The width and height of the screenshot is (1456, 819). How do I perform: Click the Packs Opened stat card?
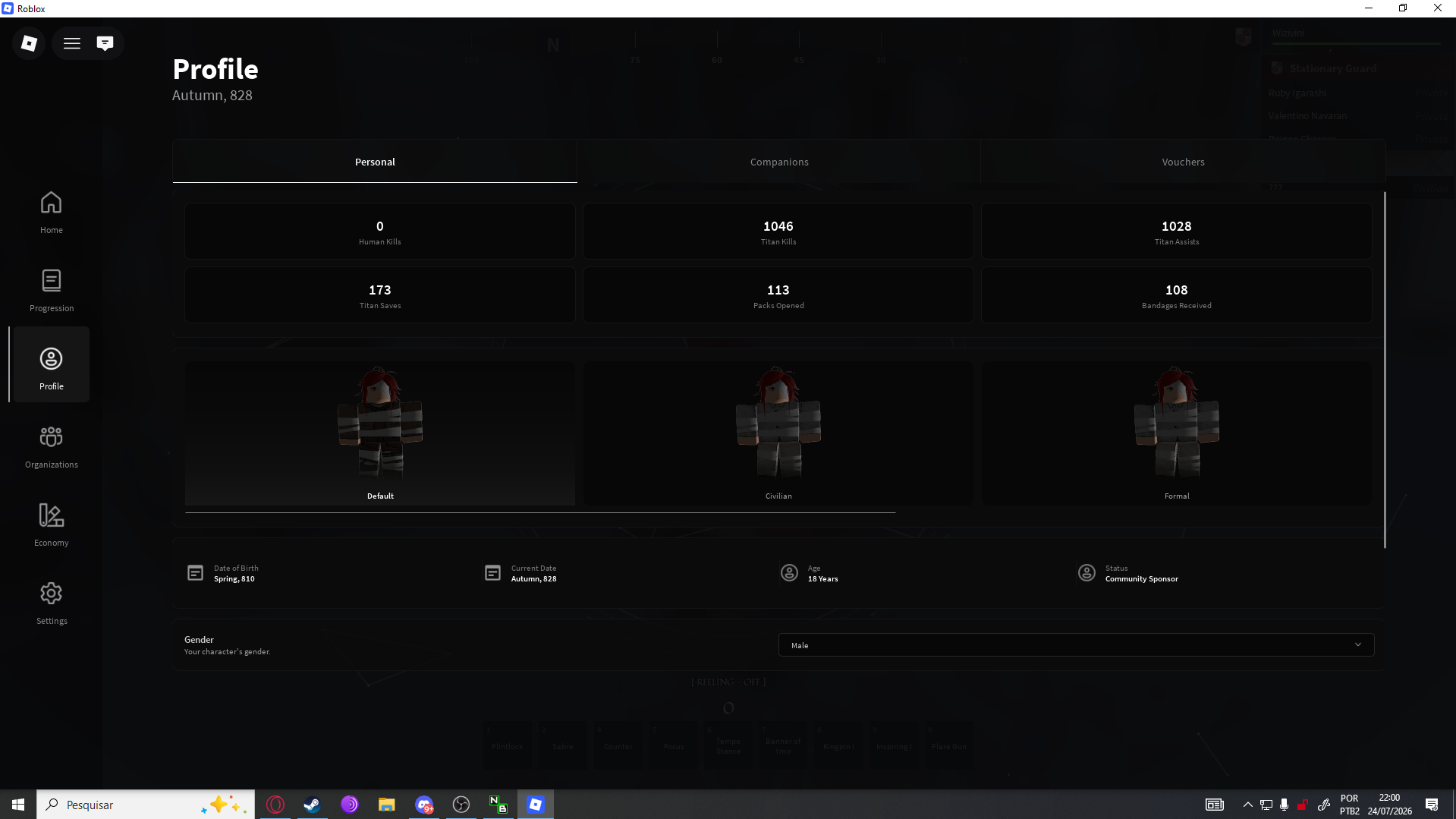point(778,295)
